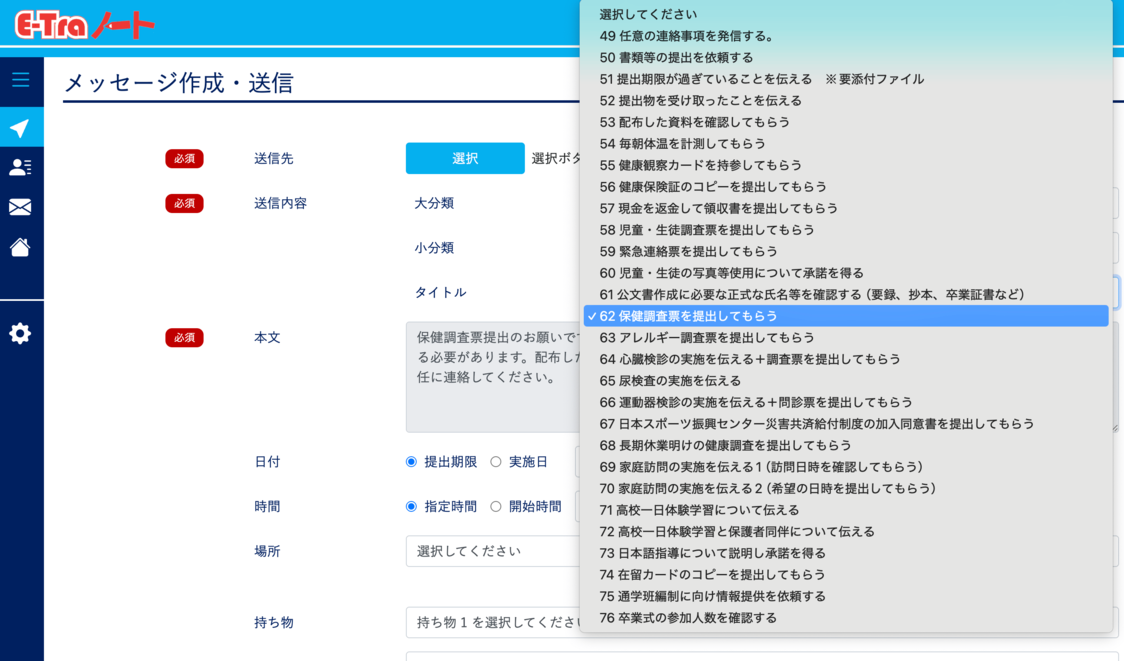The image size is (1124, 661).
Task: Select option 76 卒業式の参加人数を確認する
Action: (x=846, y=617)
